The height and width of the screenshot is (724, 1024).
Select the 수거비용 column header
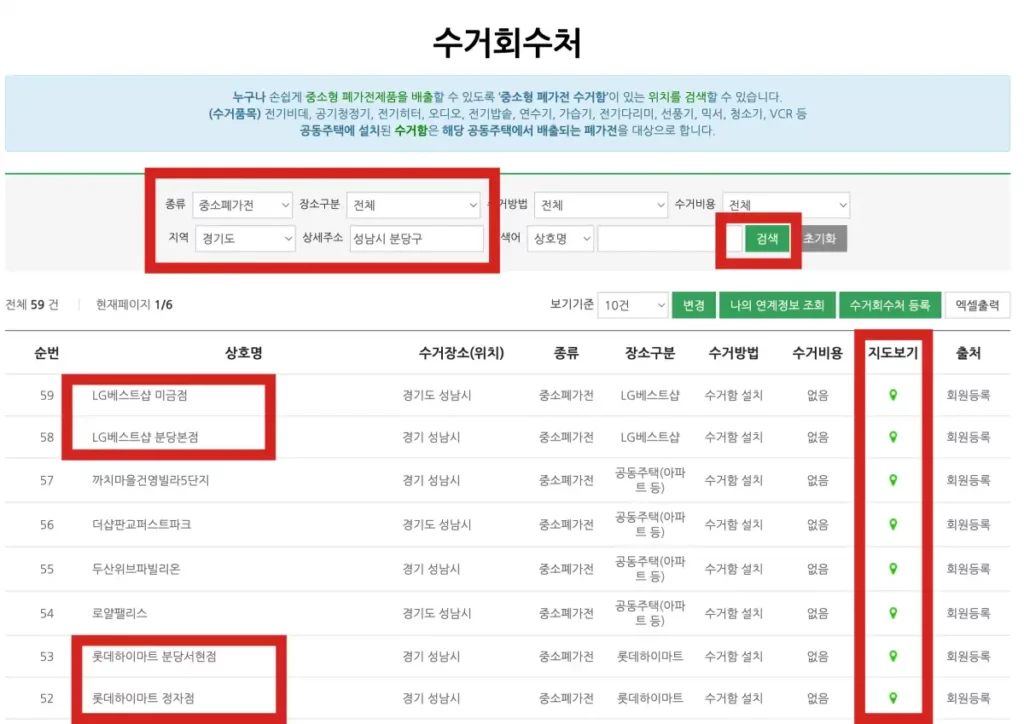(817, 353)
